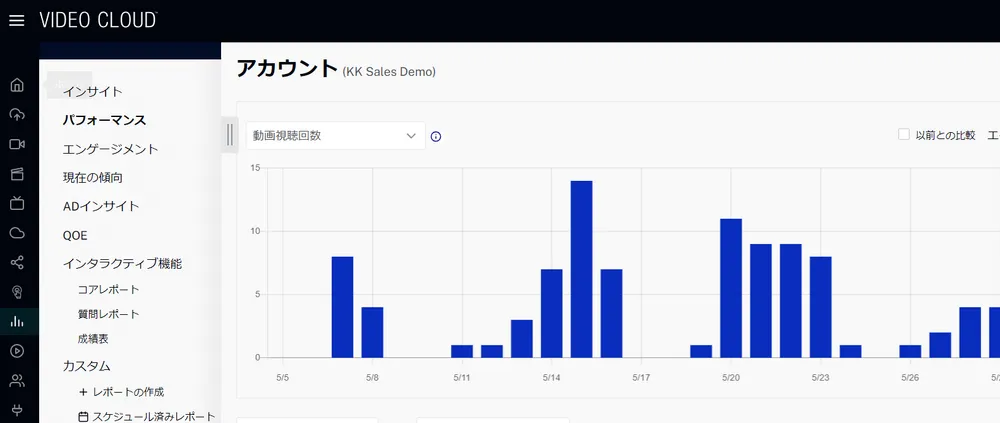Click the Social share icon in sidebar
Screen dimensions: 1000x423
click(x=16, y=263)
